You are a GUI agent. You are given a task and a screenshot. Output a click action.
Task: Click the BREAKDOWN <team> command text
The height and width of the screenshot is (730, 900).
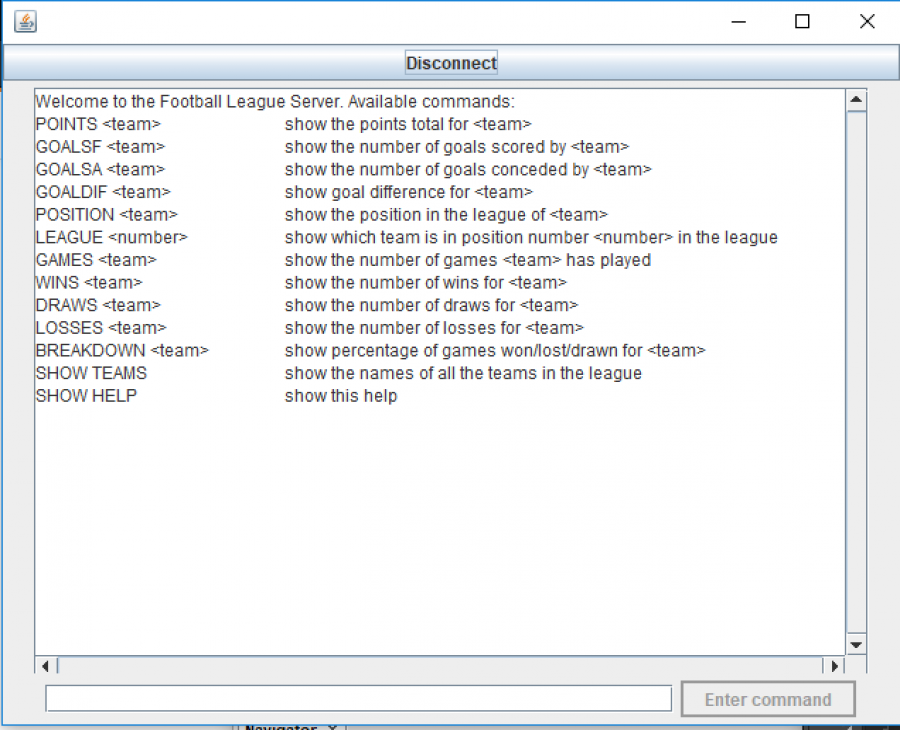coord(122,350)
